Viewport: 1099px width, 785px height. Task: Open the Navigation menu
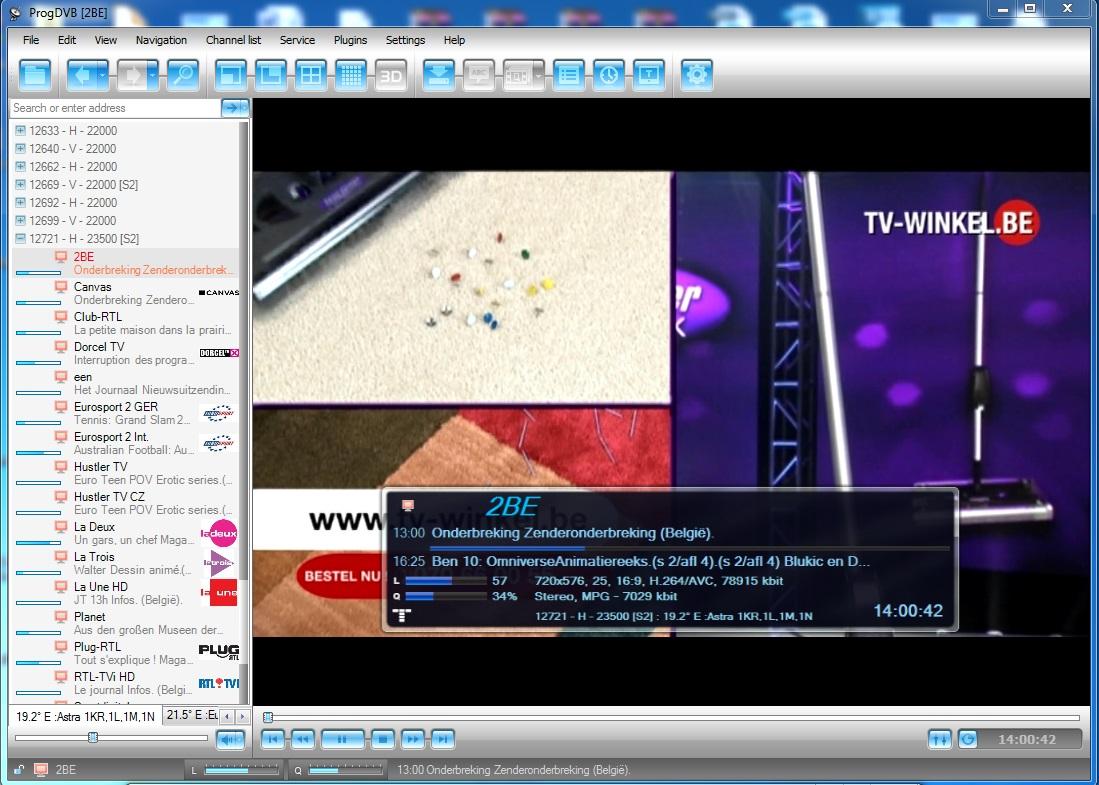point(161,40)
